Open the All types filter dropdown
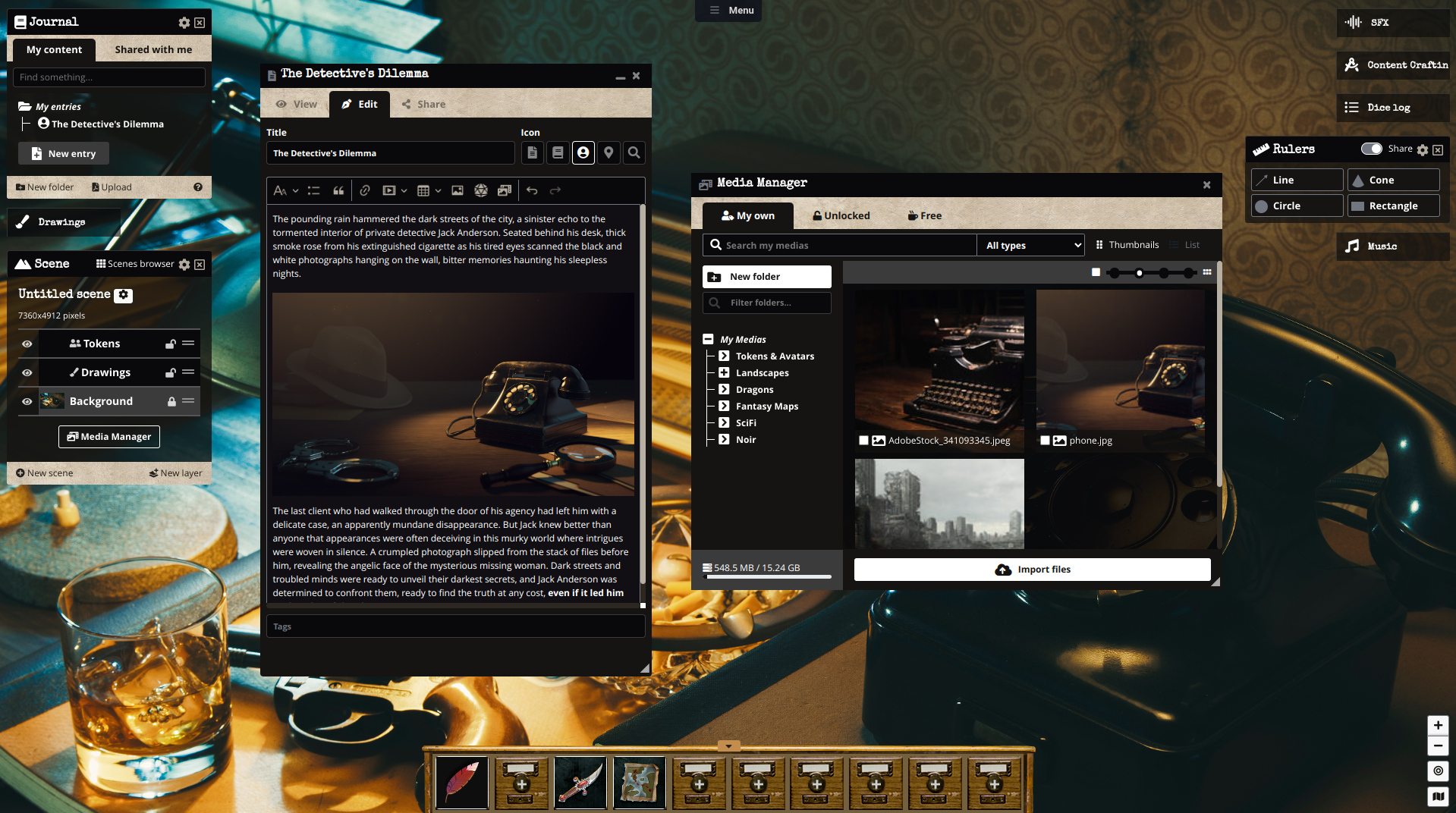The width and height of the screenshot is (1456, 813). point(1033,245)
